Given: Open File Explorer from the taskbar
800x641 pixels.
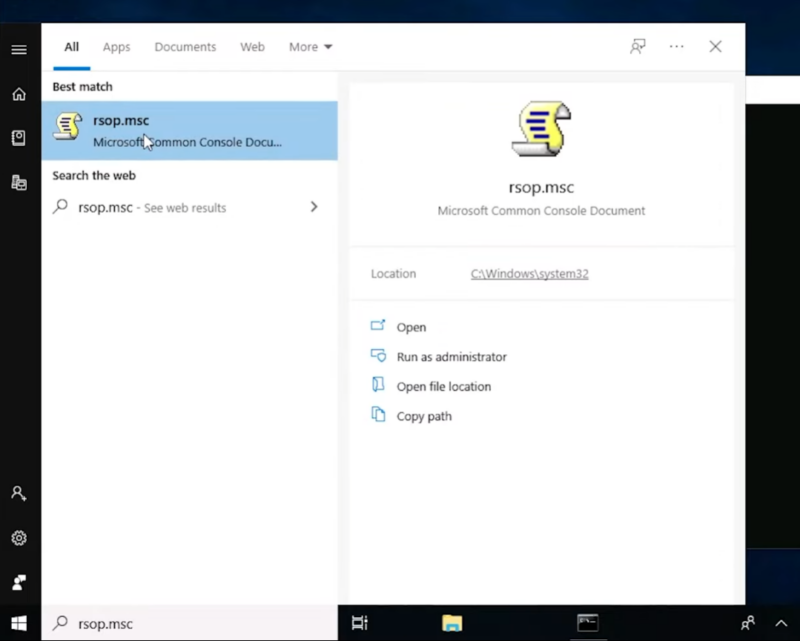Looking at the screenshot, I should point(452,623).
